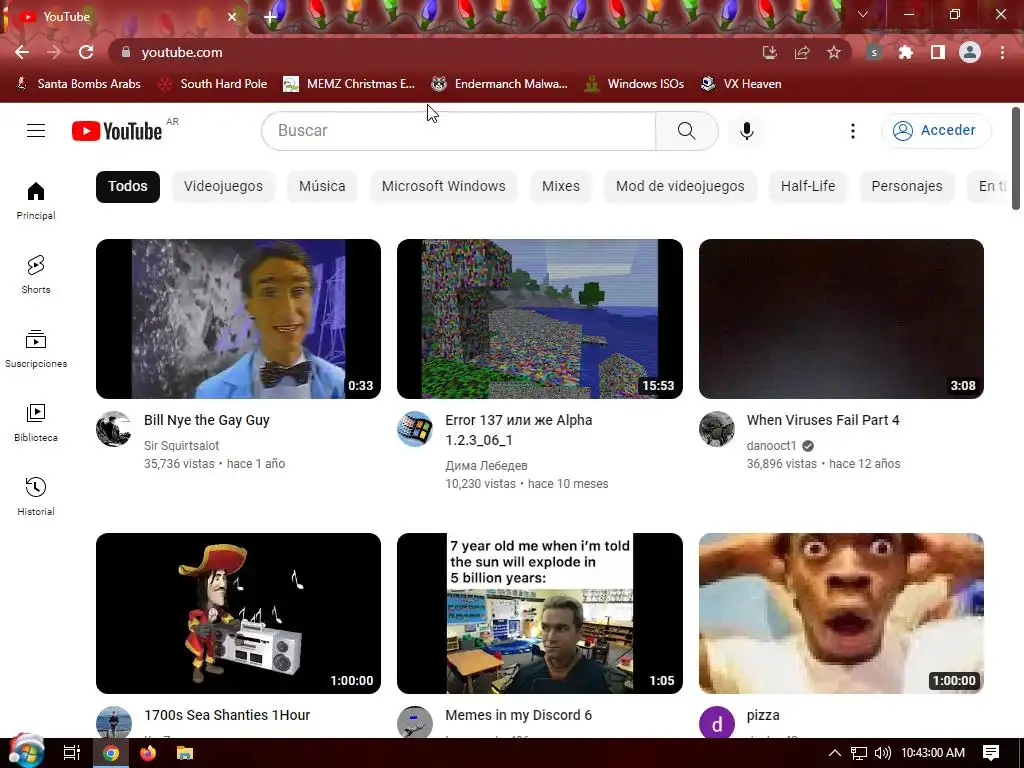Select the Videojuegos filter chip
1024x768 pixels.
click(223, 186)
